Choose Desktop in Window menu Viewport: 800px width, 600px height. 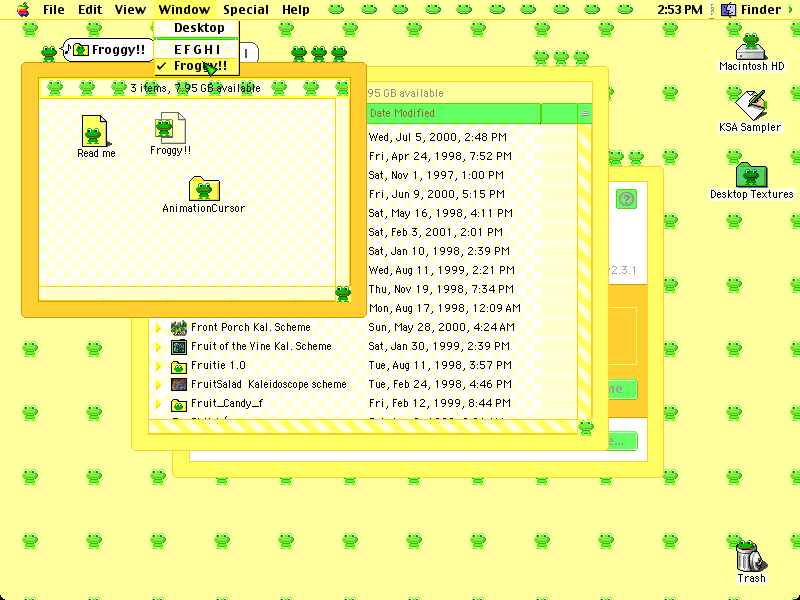tap(196, 28)
